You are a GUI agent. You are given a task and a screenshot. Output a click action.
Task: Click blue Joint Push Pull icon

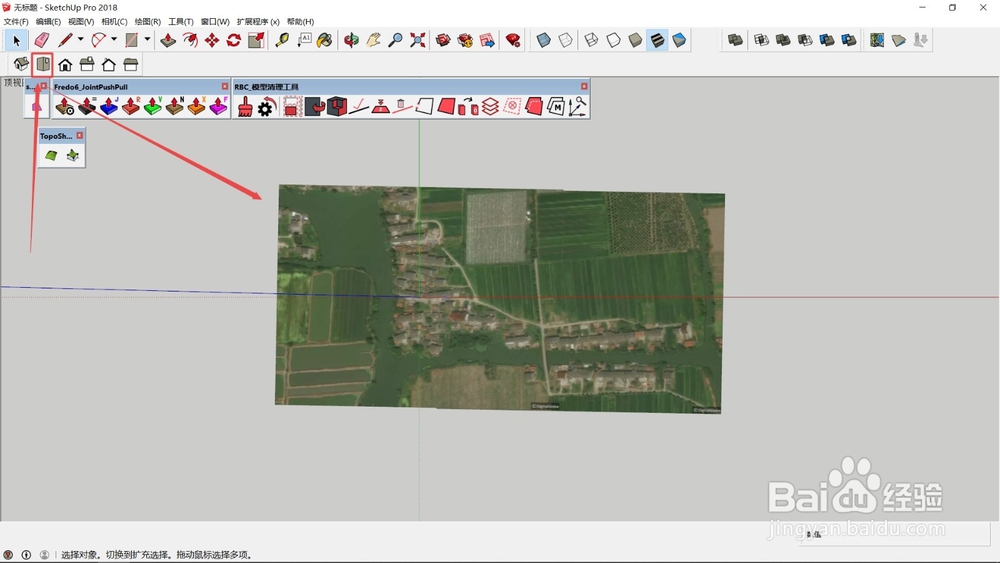(x=109, y=106)
